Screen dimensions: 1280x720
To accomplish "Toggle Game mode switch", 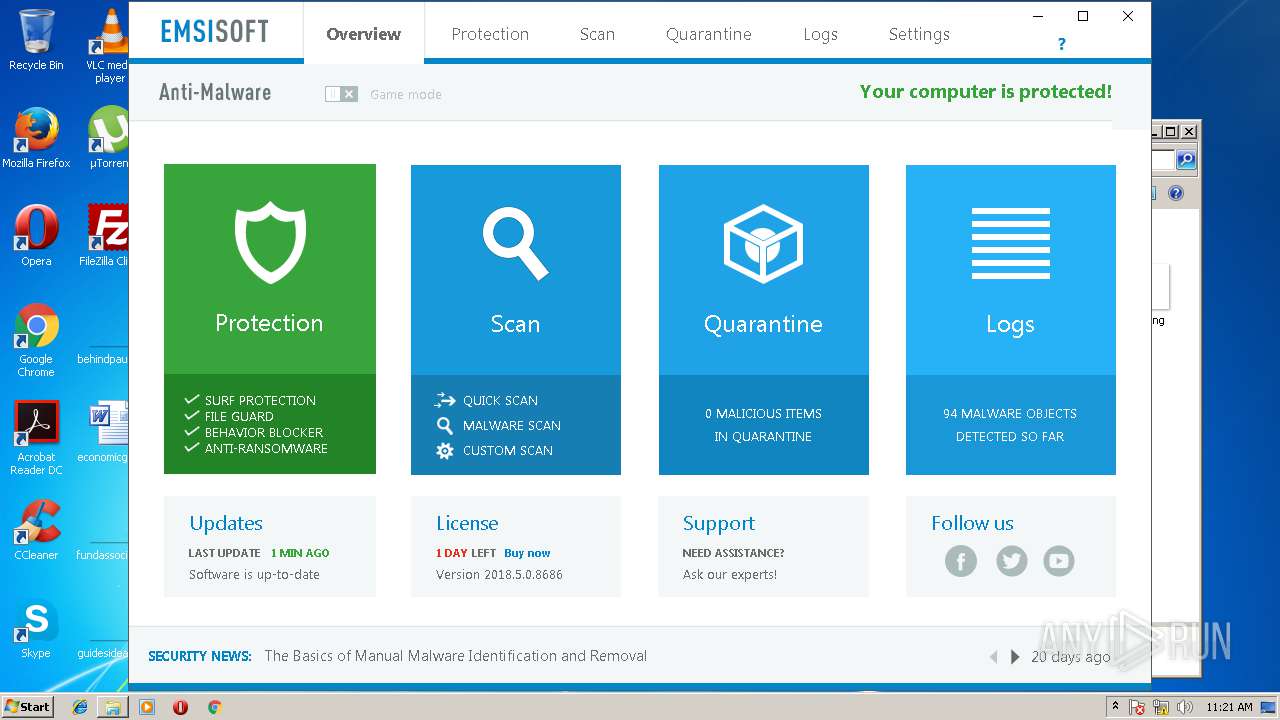I will coord(341,94).
